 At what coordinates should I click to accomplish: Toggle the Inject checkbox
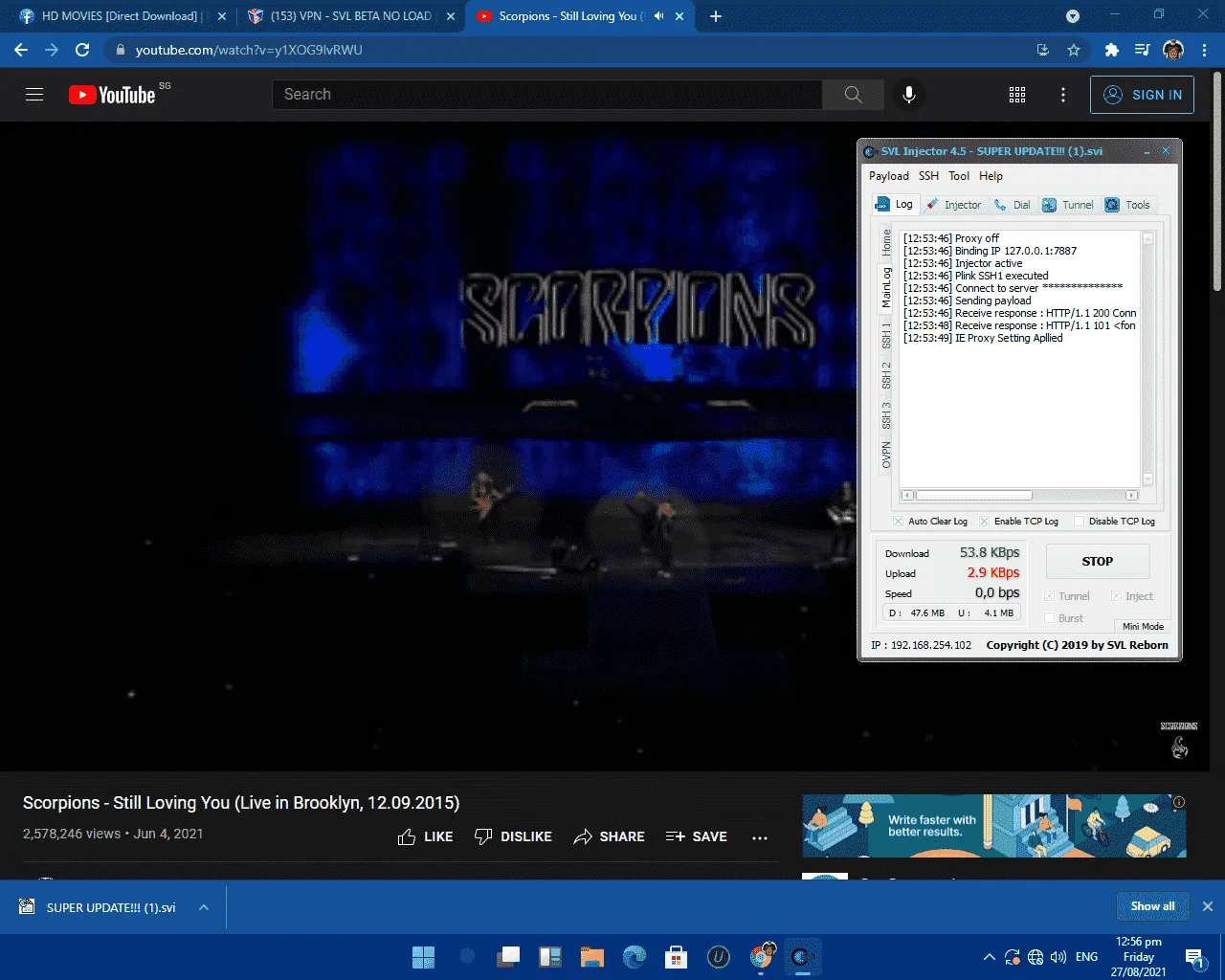point(1116,596)
